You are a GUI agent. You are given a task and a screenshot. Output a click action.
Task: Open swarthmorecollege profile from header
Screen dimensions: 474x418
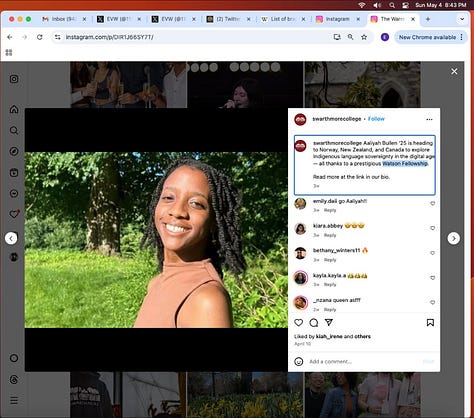(337, 119)
